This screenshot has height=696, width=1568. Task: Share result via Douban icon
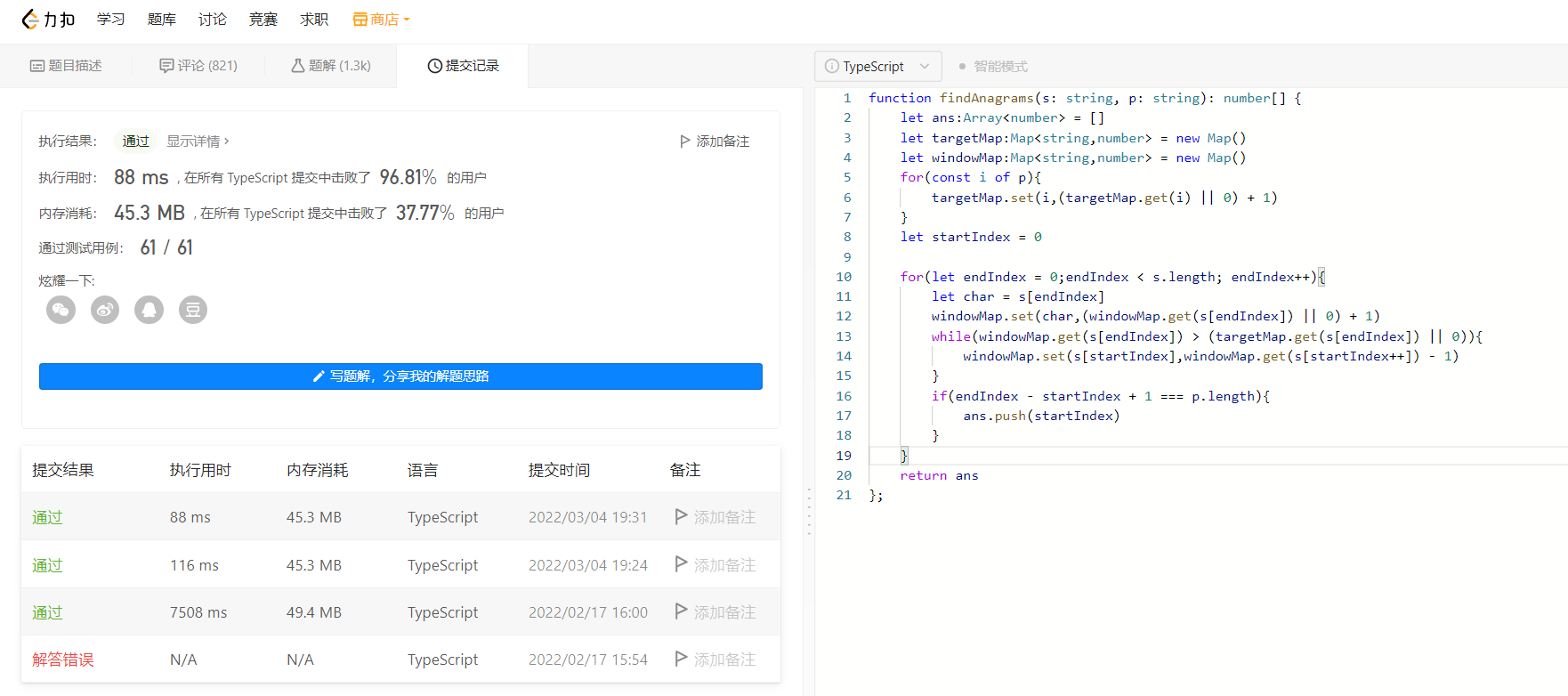pyautogui.click(x=193, y=310)
